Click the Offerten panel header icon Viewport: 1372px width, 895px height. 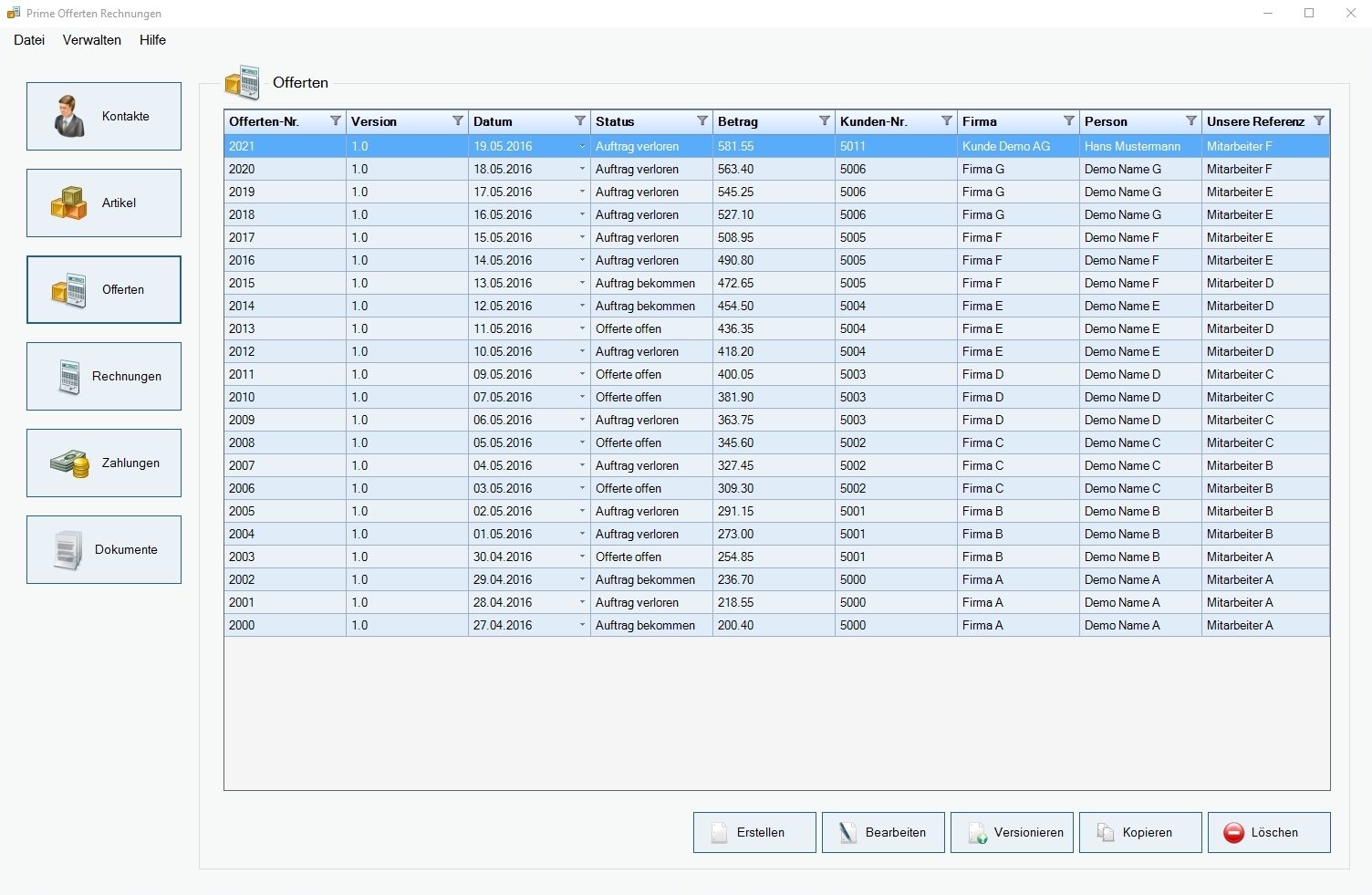(243, 83)
